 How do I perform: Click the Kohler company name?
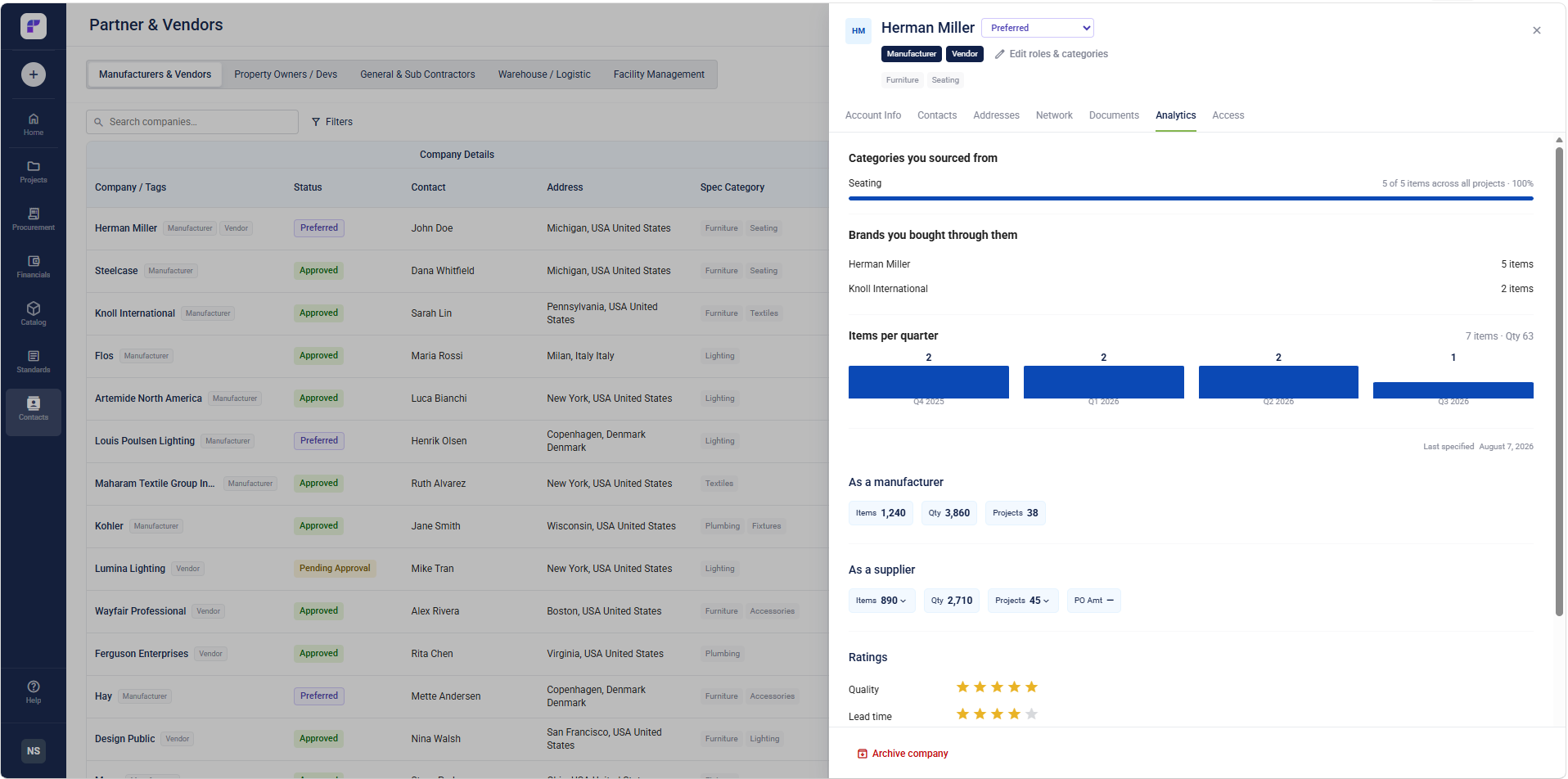click(109, 526)
